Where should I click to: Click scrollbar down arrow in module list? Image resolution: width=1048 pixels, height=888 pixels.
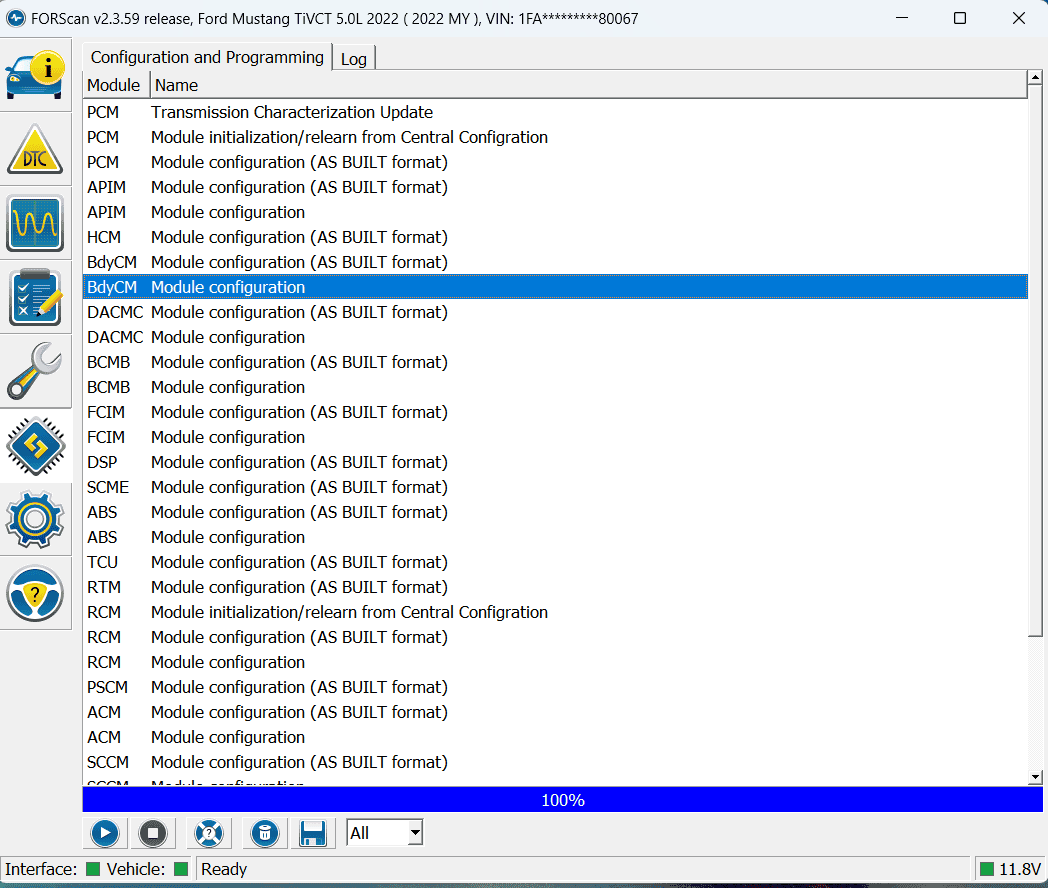click(x=1035, y=776)
